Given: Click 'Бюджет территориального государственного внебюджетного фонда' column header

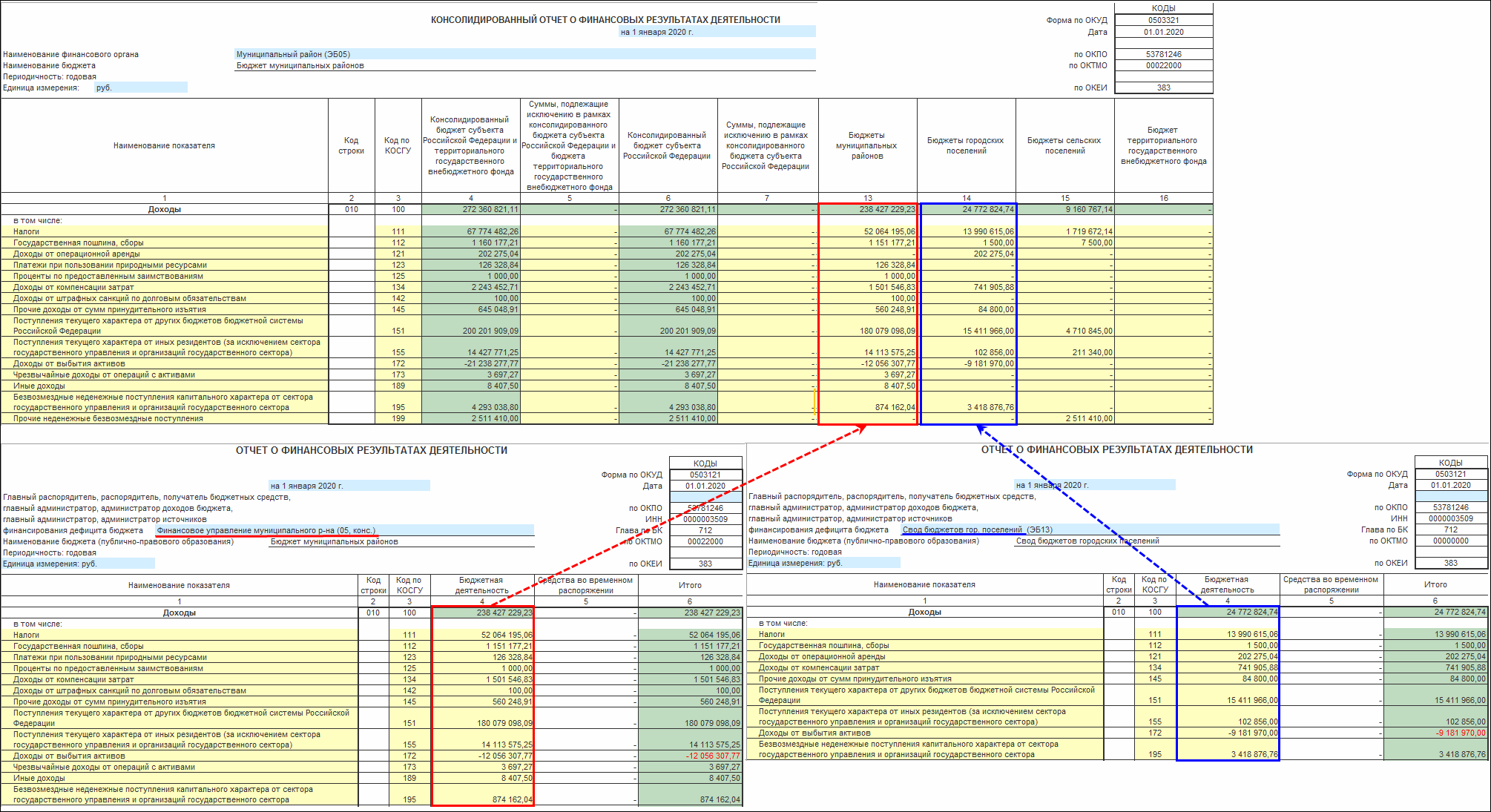Looking at the screenshot, I should pyautogui.click(x=1163, y=145).
